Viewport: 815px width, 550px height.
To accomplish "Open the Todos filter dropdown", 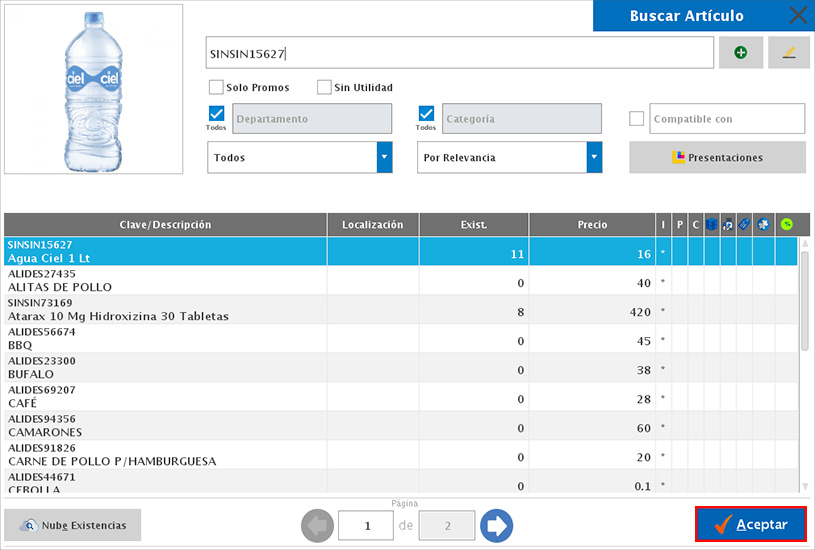I will click(384, 157).
